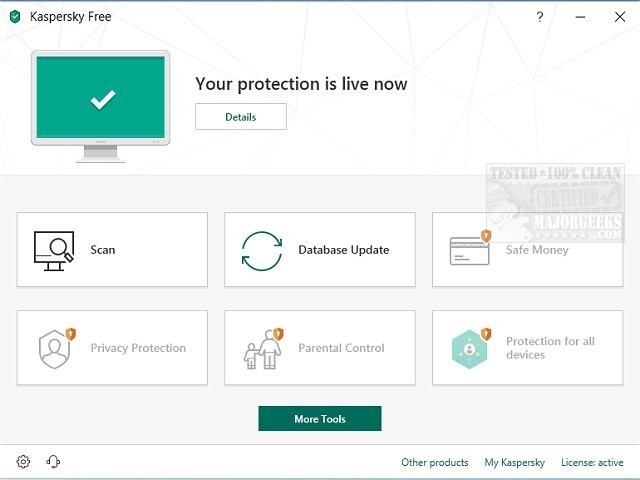Image resolution: width=640 pixels, height=480 pixels.
Task: Open support via the headset icon
Action: 53,462
